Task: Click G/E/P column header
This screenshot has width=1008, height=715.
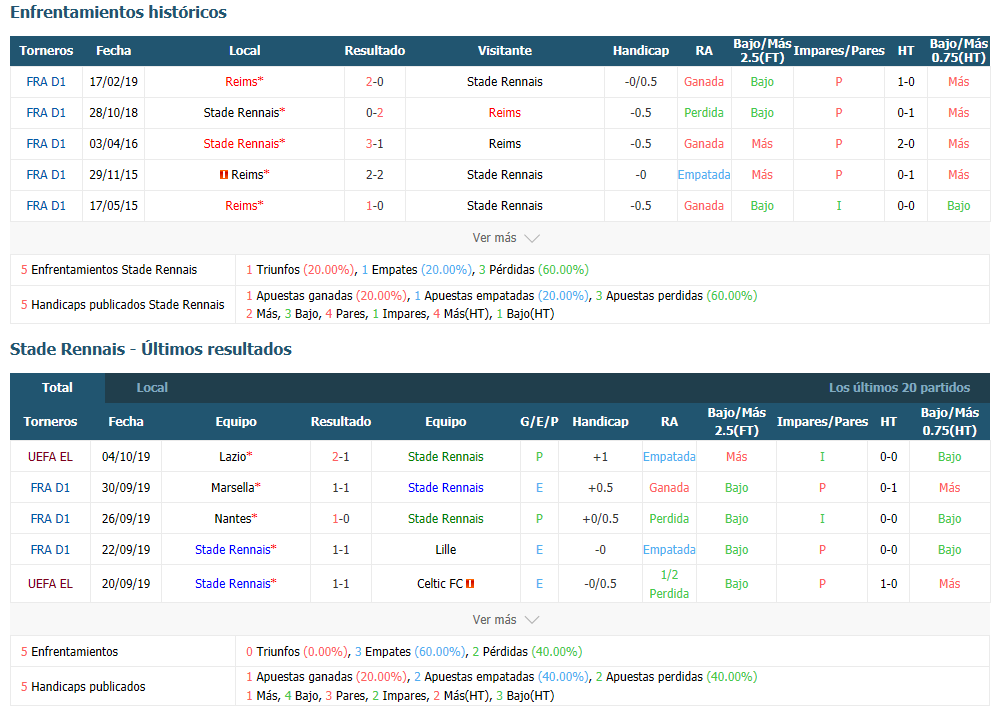Action: tap(539, 422)
